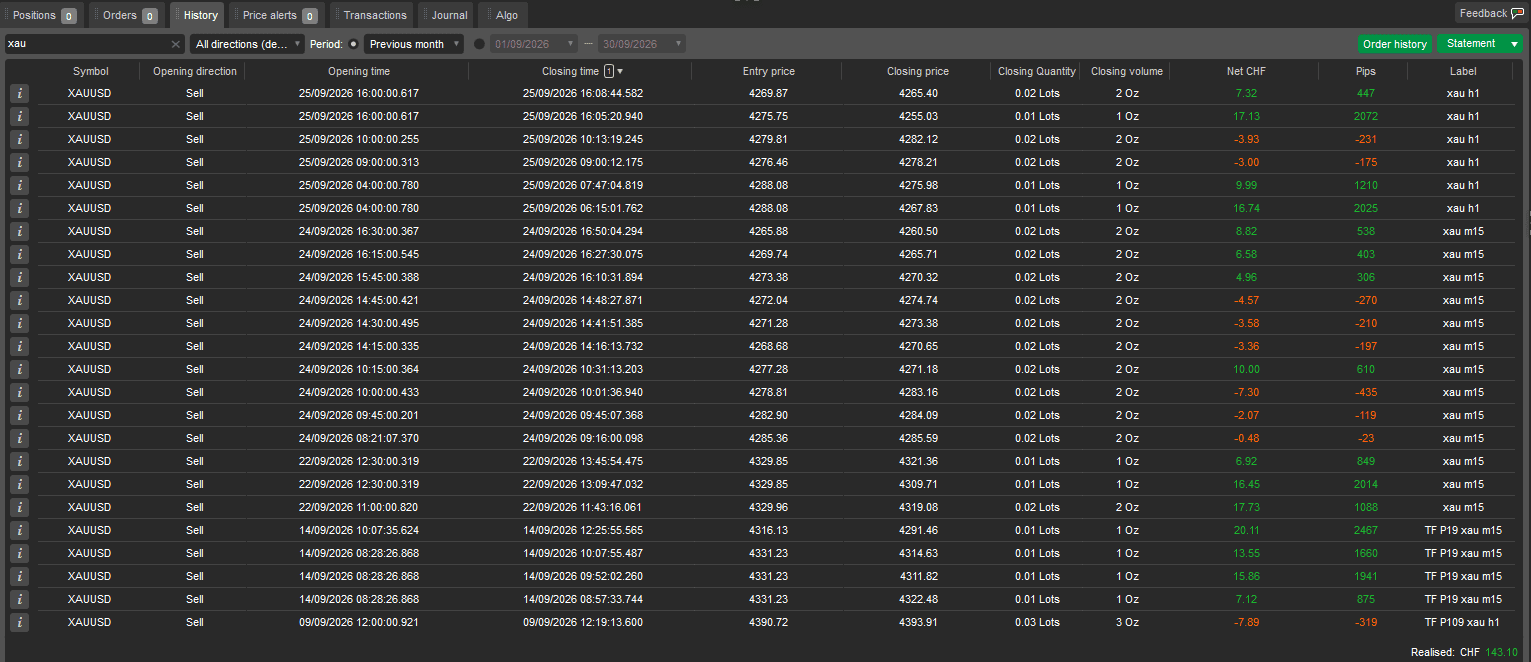Sort by the Closing Quantity column header
This screenshot has height=662, width=1531.
point(1037,71)
